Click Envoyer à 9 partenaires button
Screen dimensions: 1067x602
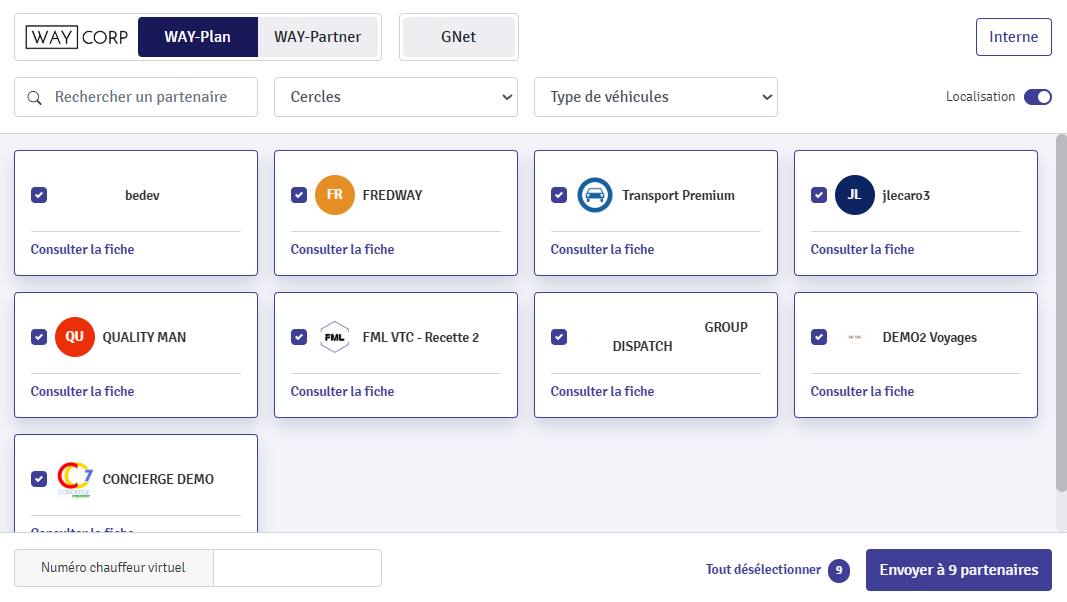(959, 570)
